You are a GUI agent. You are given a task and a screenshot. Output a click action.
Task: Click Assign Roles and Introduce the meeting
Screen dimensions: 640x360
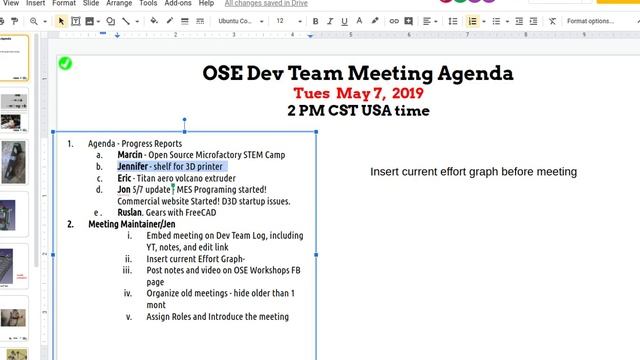click(x=218, y=317)
